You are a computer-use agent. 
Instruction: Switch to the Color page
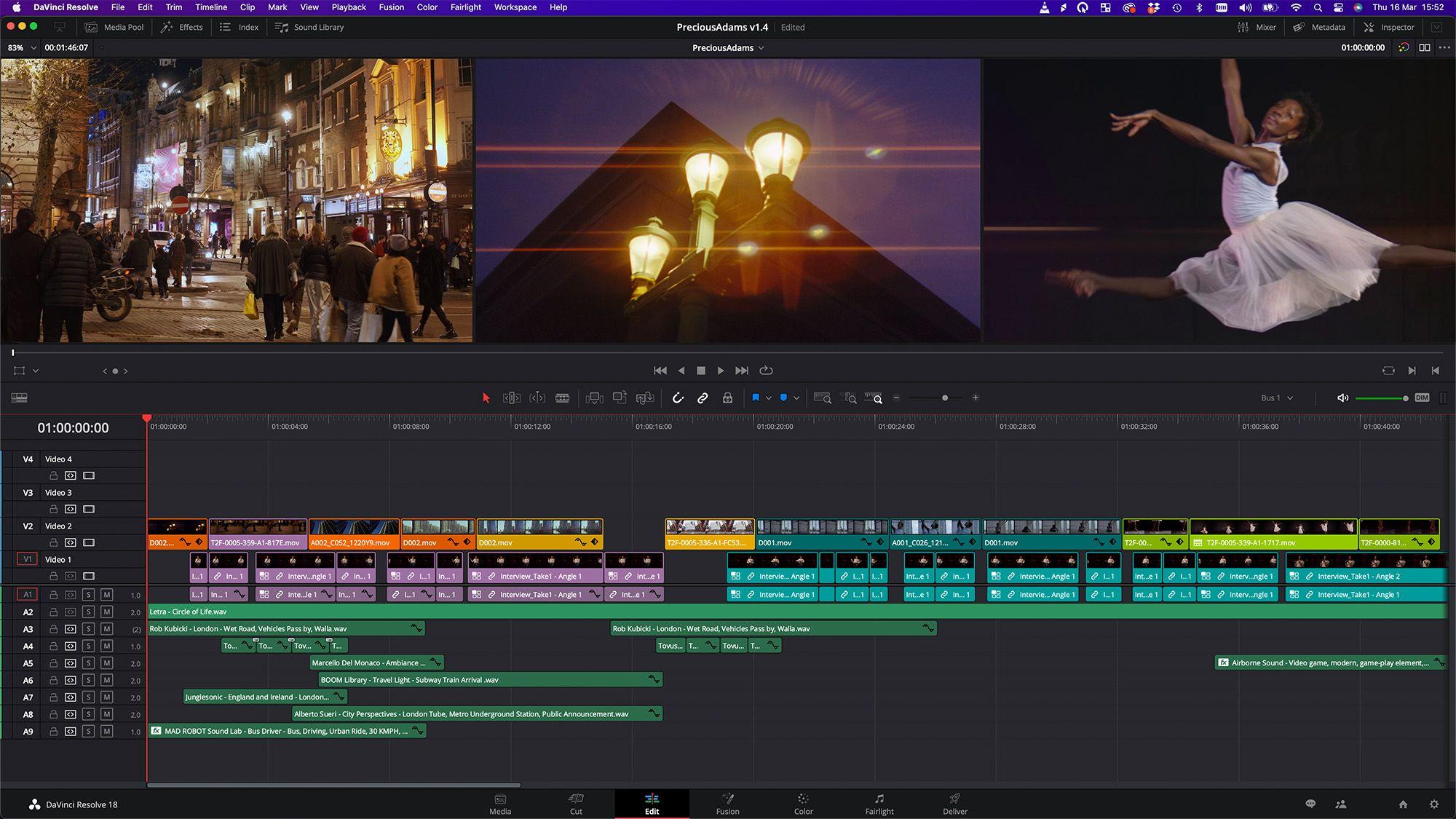click(x=803, y=804)
